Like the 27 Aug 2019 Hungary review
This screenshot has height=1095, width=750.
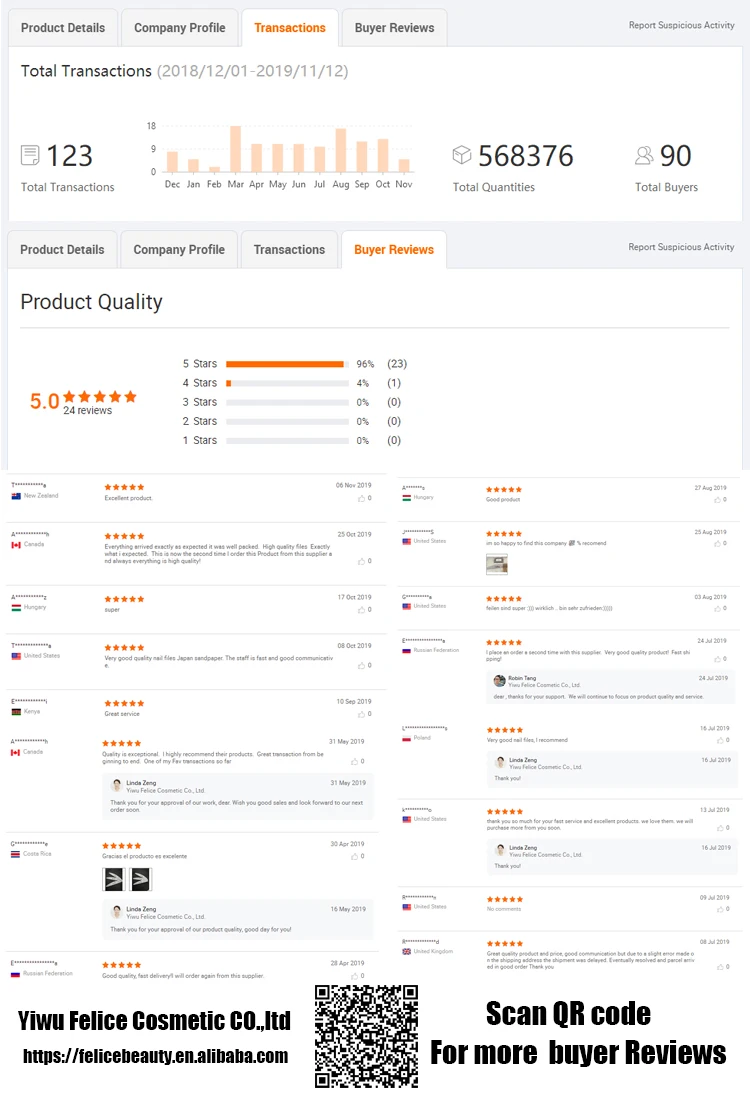(x=718, y=499)
